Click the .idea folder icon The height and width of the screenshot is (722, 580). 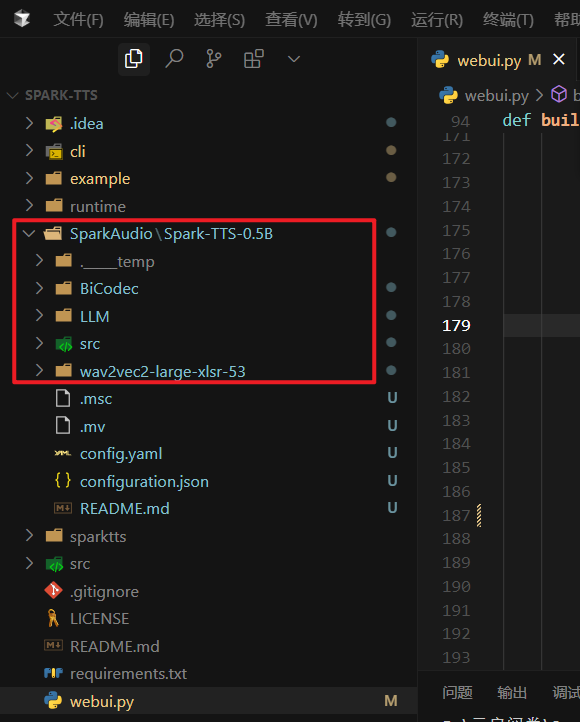tap(54, 123)
